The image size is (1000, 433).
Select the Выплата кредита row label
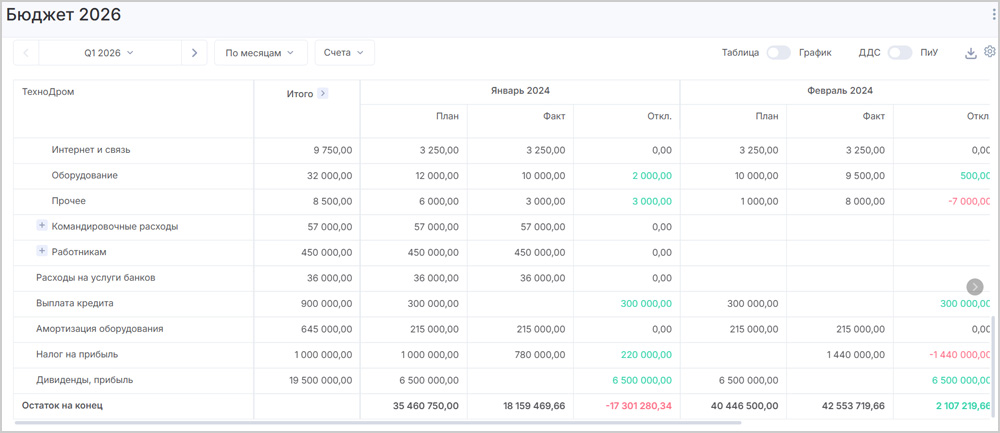pos(75,303)
